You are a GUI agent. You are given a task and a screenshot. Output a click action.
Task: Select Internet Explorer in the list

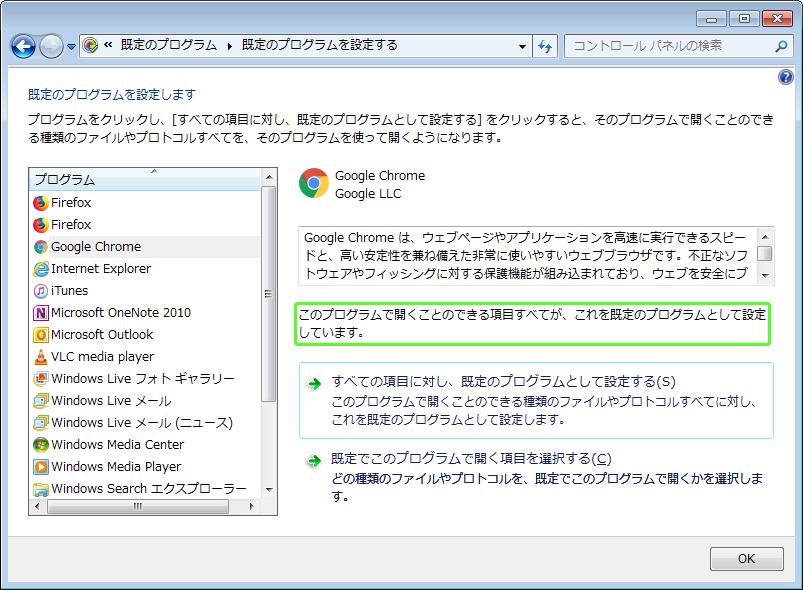(101, 268)
